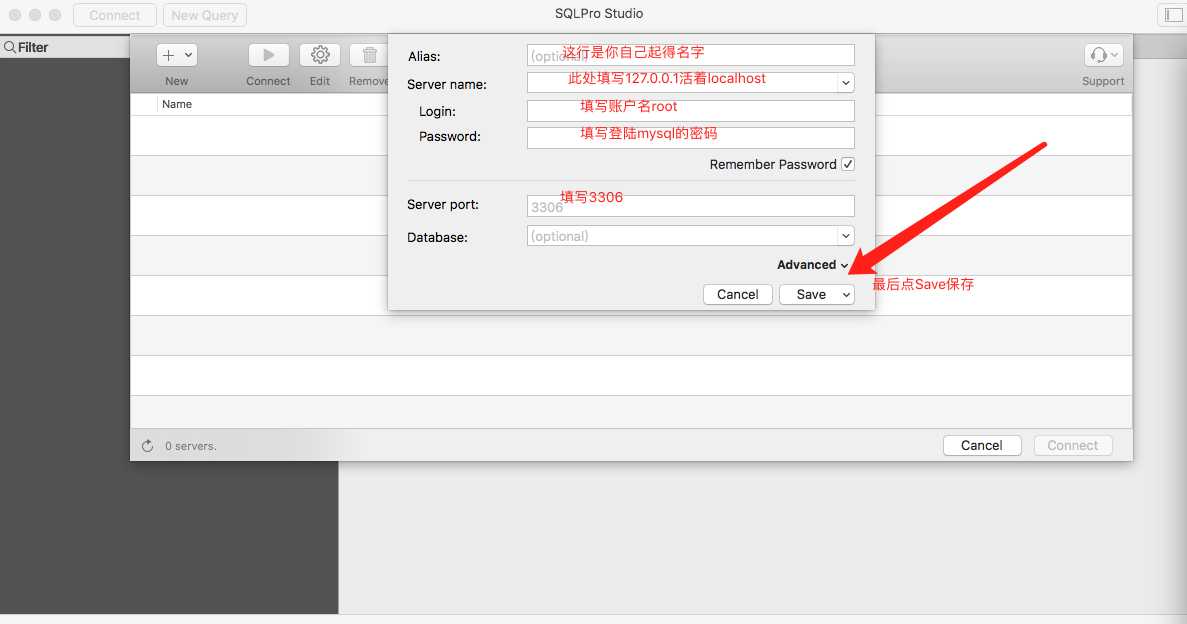
Task: Open Edit via the gear icon
Action: [320, 55]
